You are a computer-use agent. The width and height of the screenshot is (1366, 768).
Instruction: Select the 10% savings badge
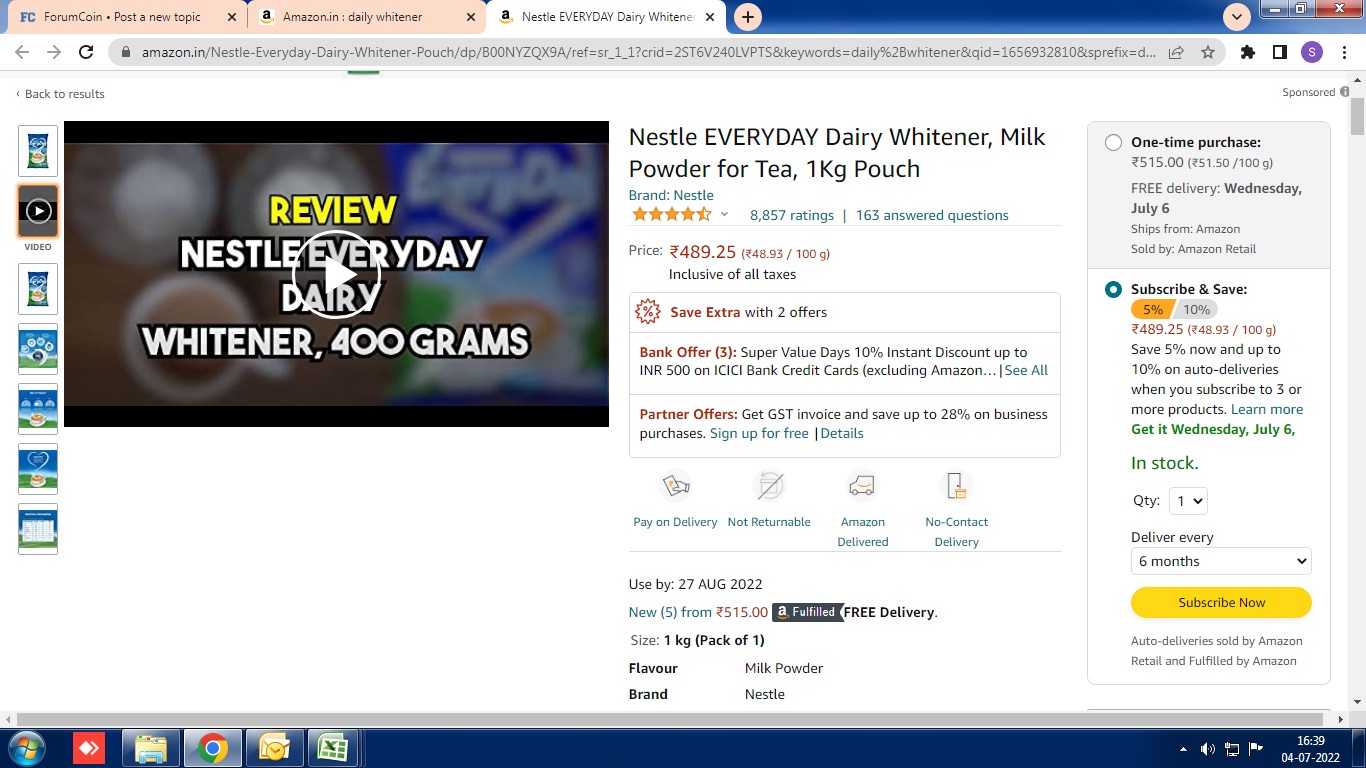pyautogui.click(x=1196, y=309)
